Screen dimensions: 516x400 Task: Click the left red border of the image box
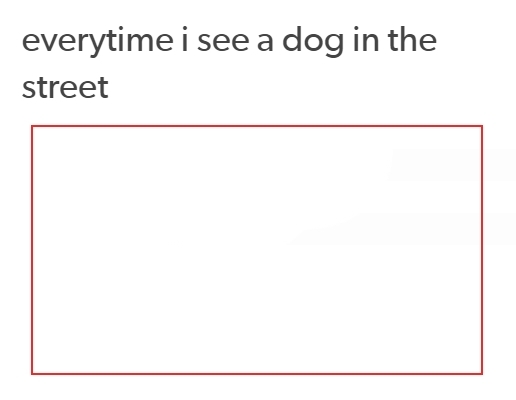point(32,250)
